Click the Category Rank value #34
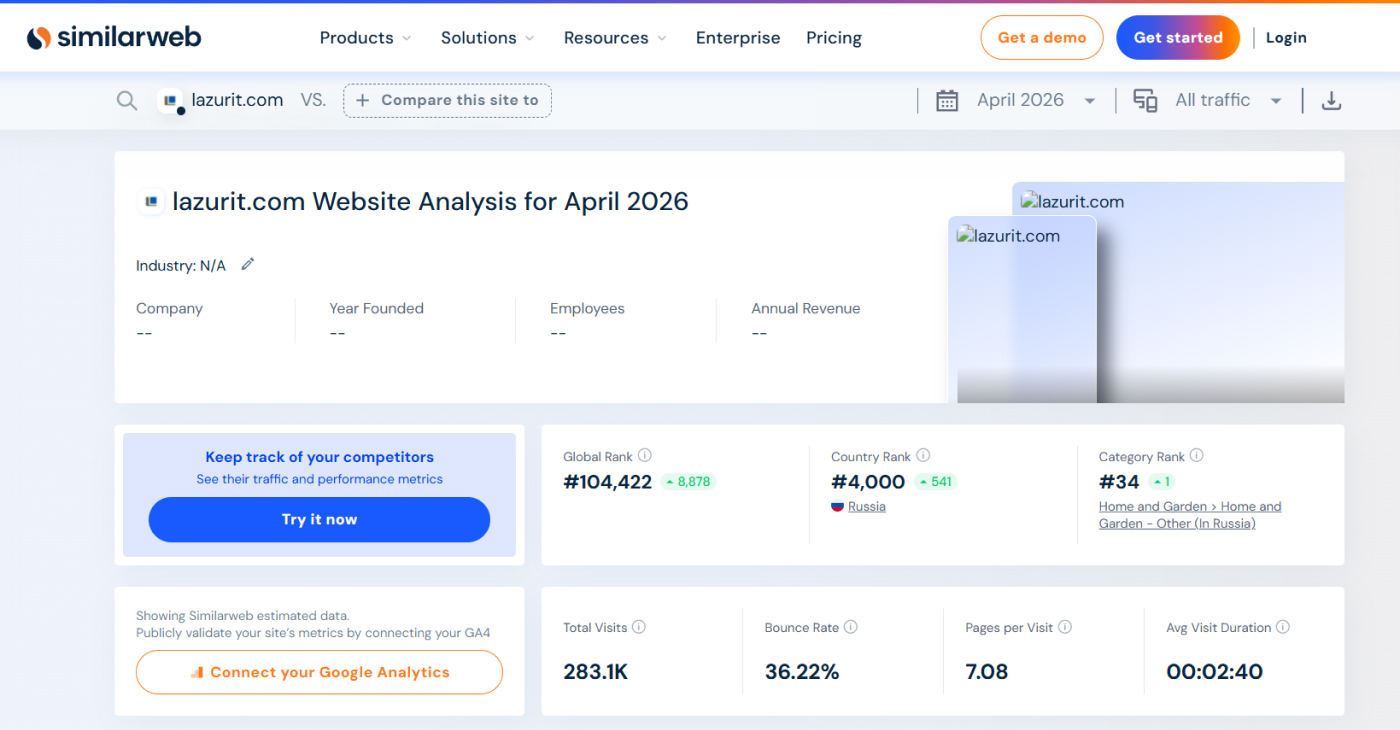Viewport: 1400px width, 730px height. tap(1119, 482)
